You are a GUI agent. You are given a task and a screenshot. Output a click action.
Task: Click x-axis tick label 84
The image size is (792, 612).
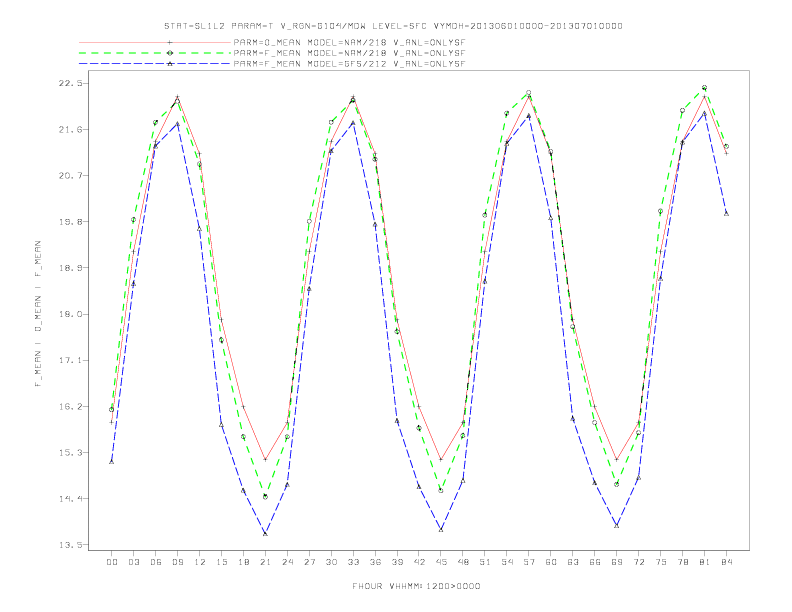point(727,562)
